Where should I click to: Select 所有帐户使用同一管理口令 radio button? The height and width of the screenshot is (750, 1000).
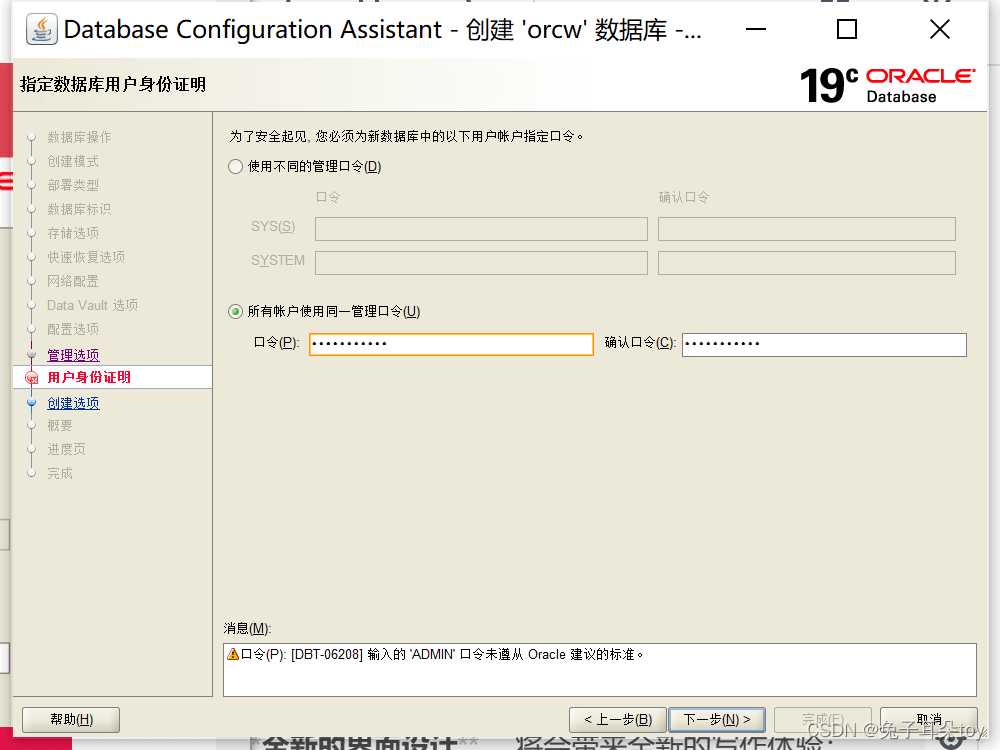coord(236,312)
